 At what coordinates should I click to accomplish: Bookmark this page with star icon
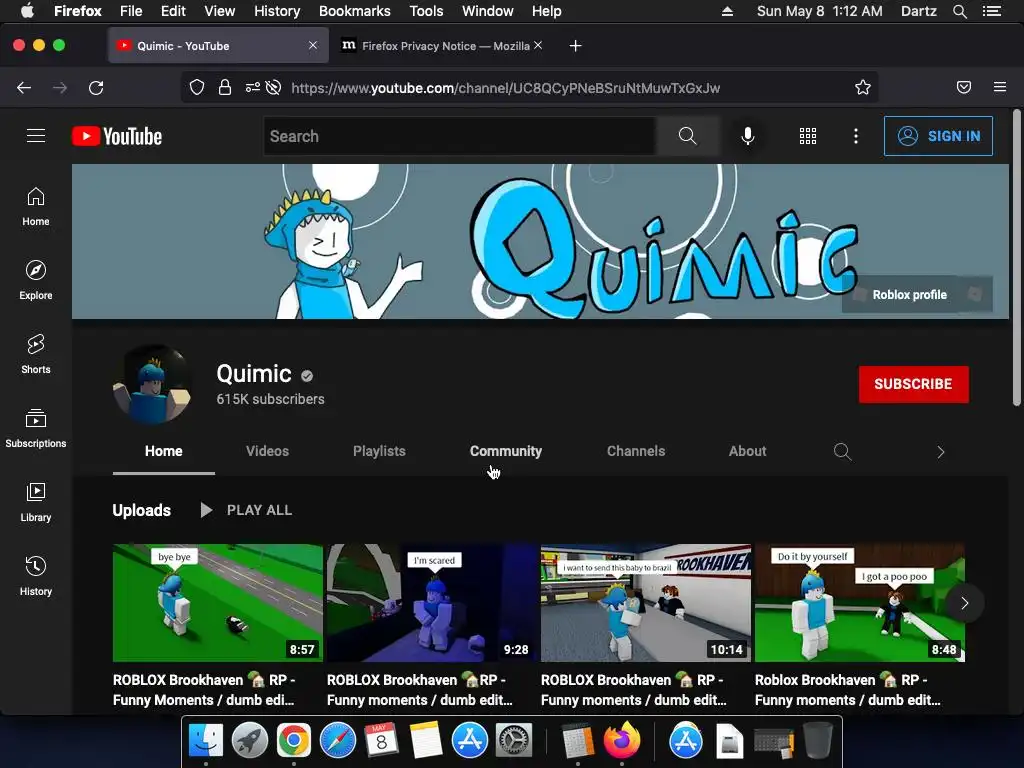pos(863,88)
